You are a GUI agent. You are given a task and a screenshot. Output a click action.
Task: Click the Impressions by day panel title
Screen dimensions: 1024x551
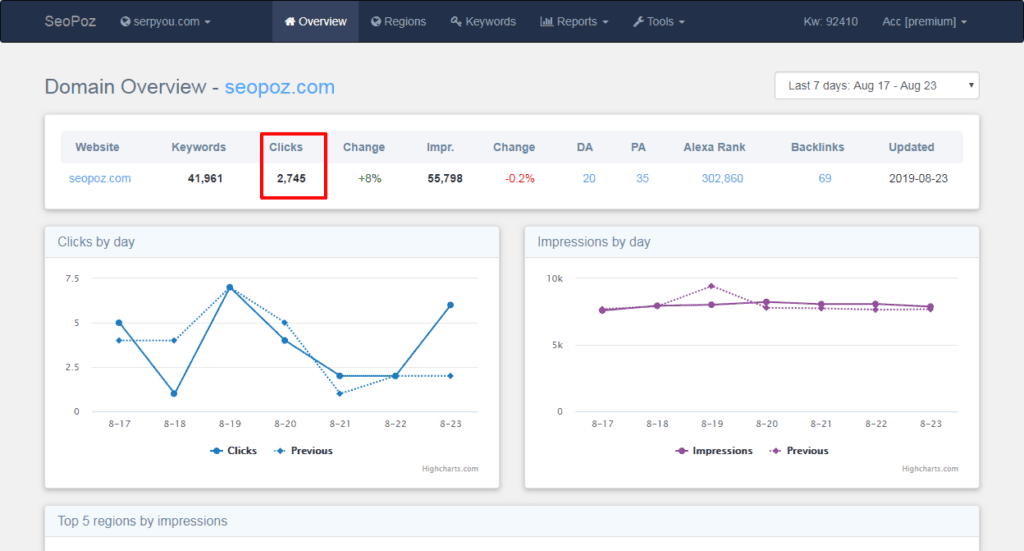[594, 242]
